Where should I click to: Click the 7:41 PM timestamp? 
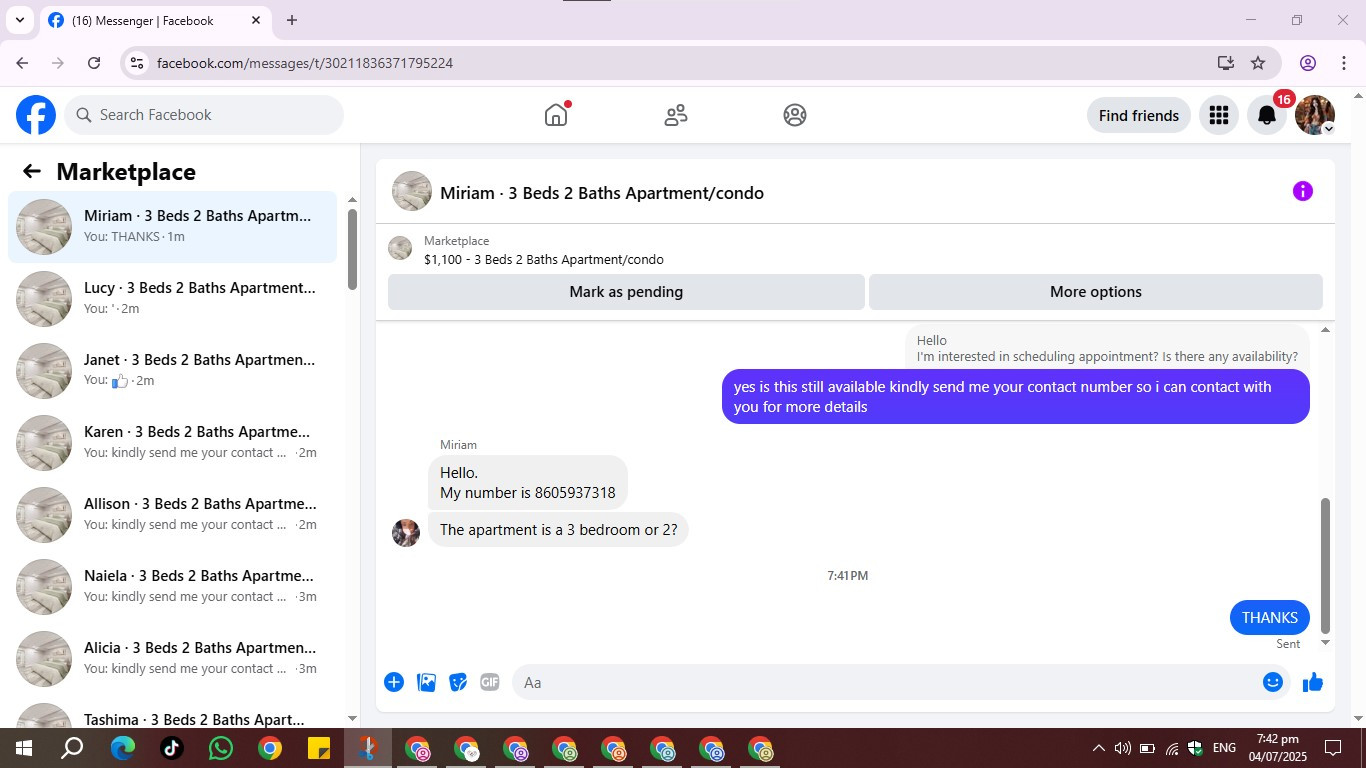coord(848,576)
